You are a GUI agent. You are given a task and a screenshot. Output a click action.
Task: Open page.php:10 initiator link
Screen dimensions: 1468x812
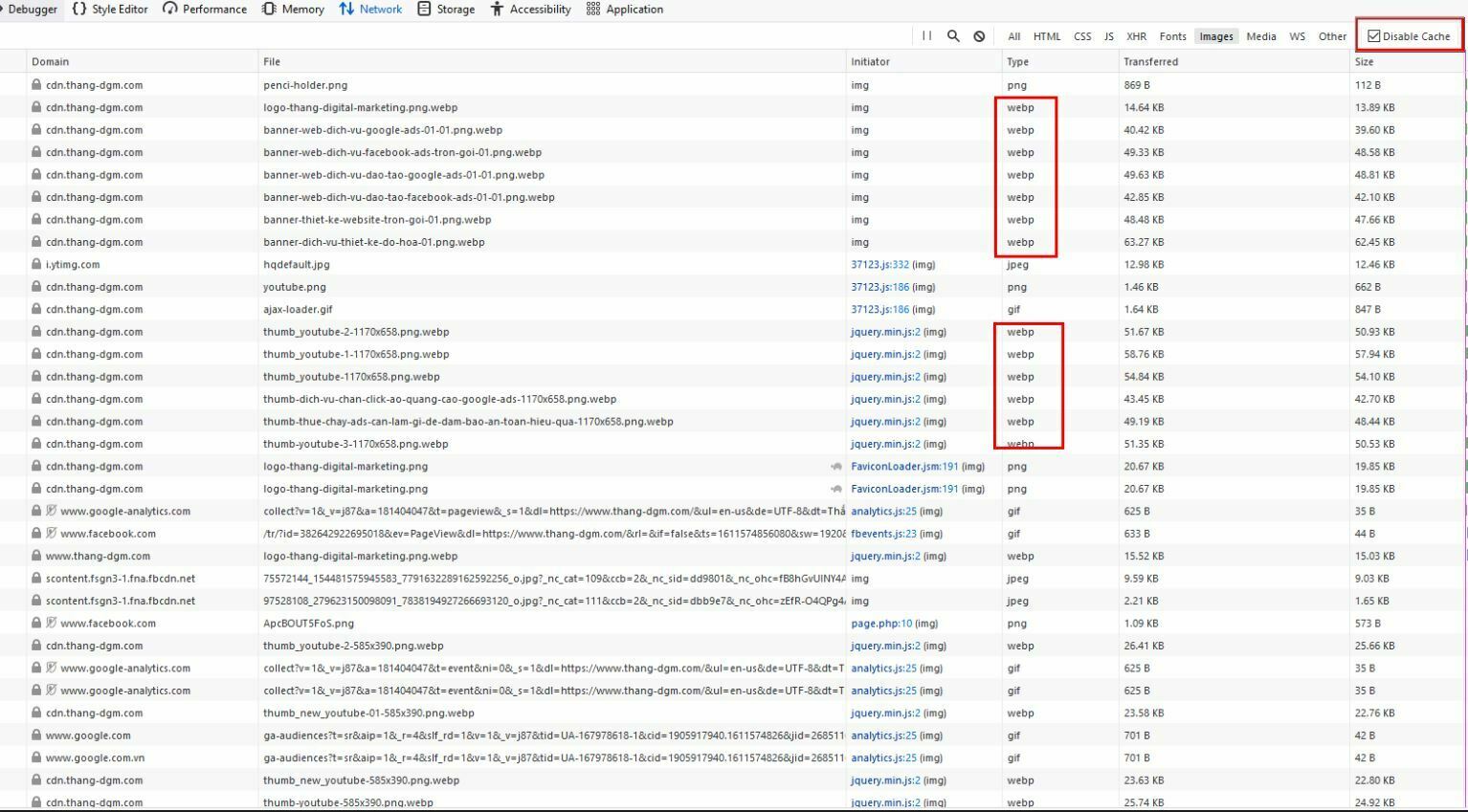tap(881, 624)
